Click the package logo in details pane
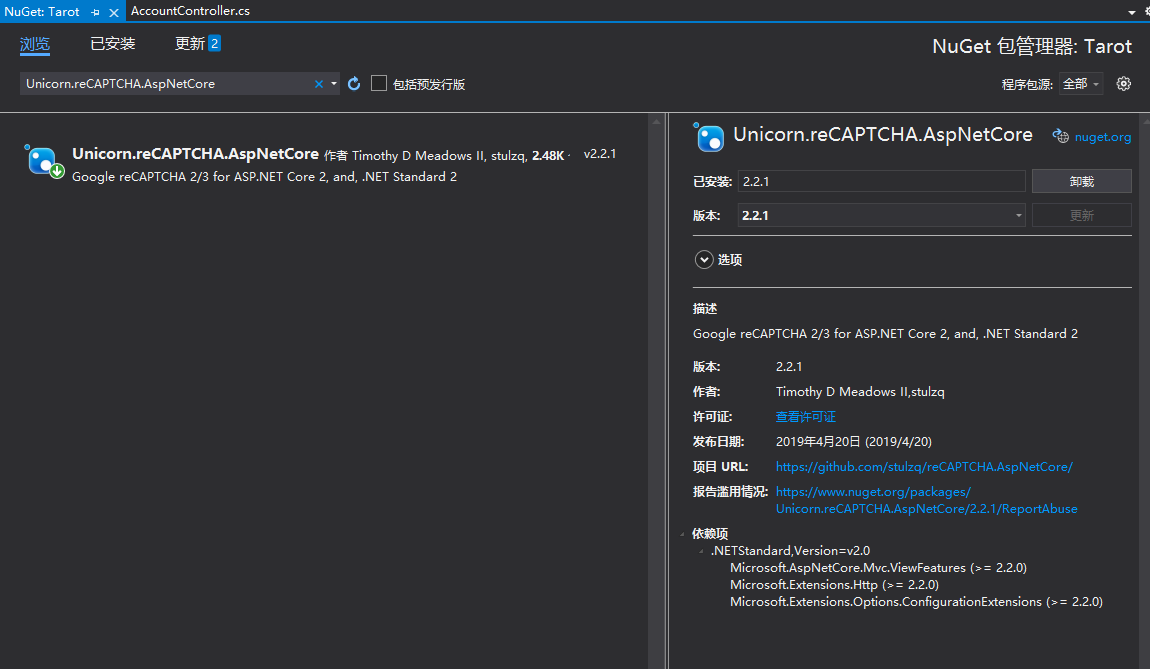 click(x=710, y=137)
